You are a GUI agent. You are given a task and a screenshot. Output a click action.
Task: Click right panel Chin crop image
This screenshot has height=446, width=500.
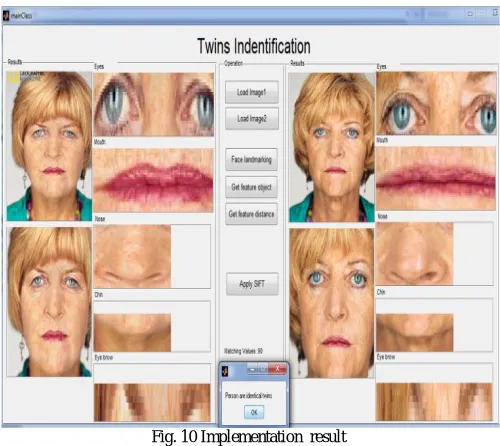[415, 332]
